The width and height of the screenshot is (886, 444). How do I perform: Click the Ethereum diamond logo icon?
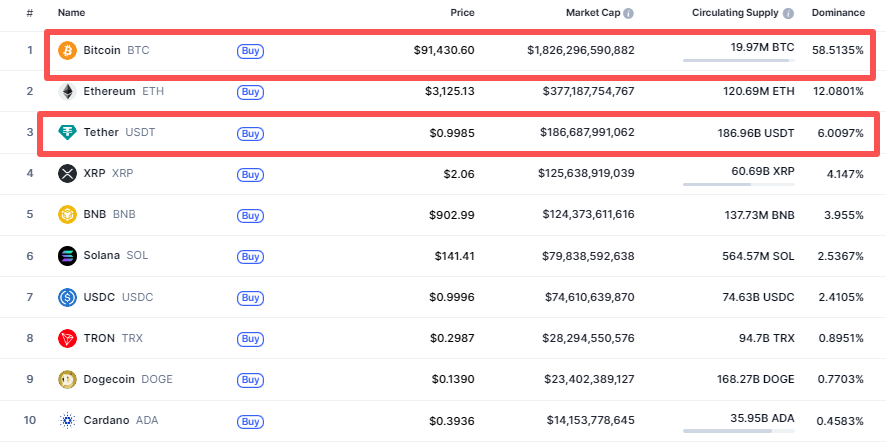67,92
